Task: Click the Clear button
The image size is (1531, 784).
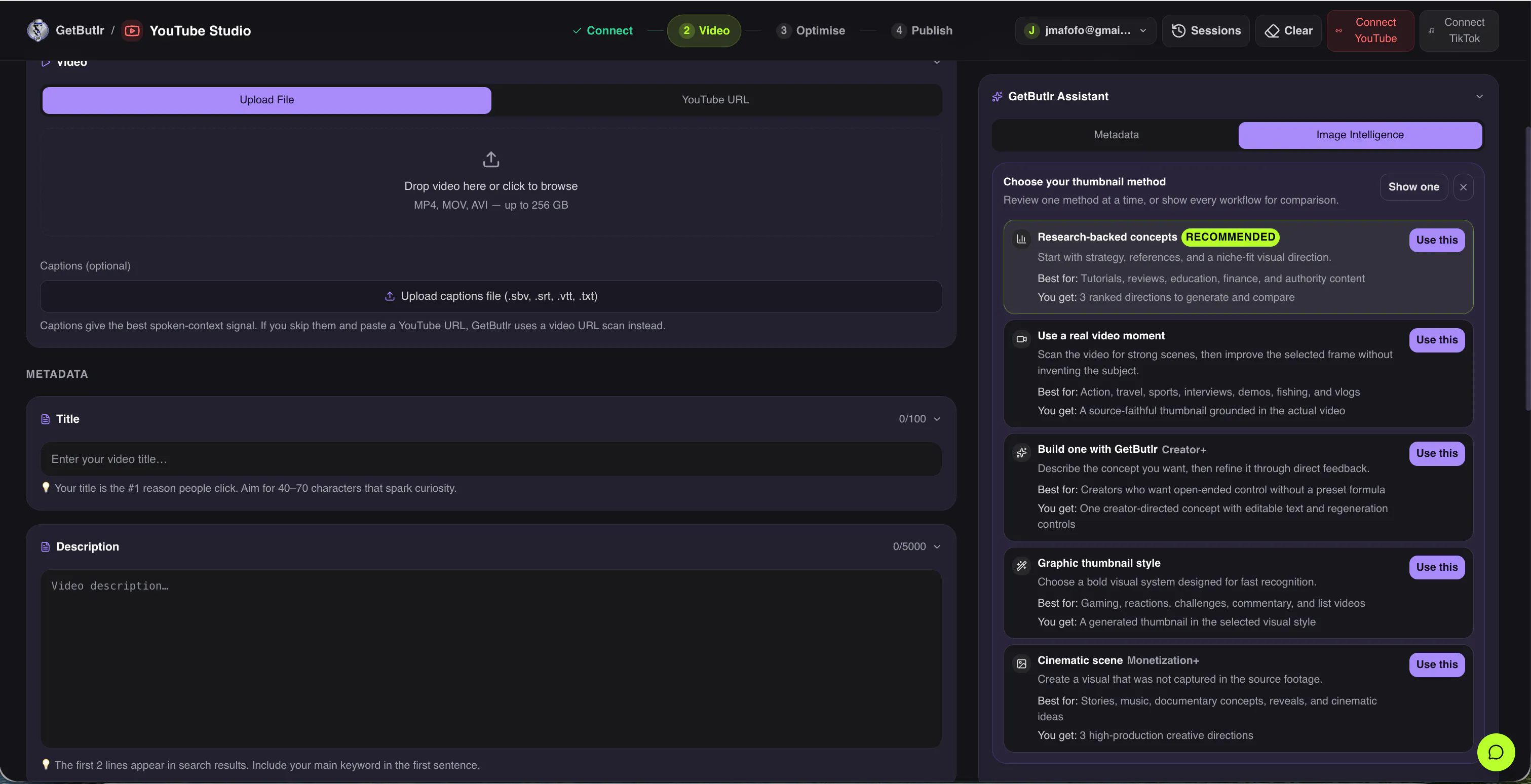Action: 1288,30
